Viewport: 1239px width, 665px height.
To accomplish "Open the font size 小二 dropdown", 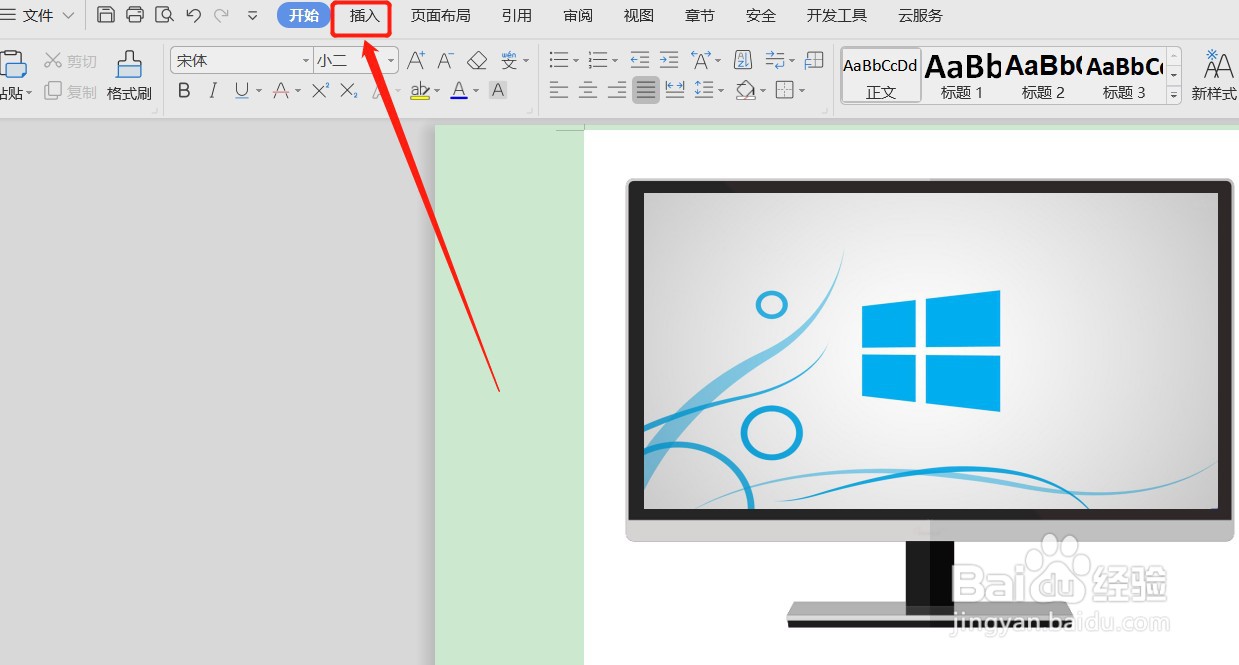I will click(x=391, y=61).
